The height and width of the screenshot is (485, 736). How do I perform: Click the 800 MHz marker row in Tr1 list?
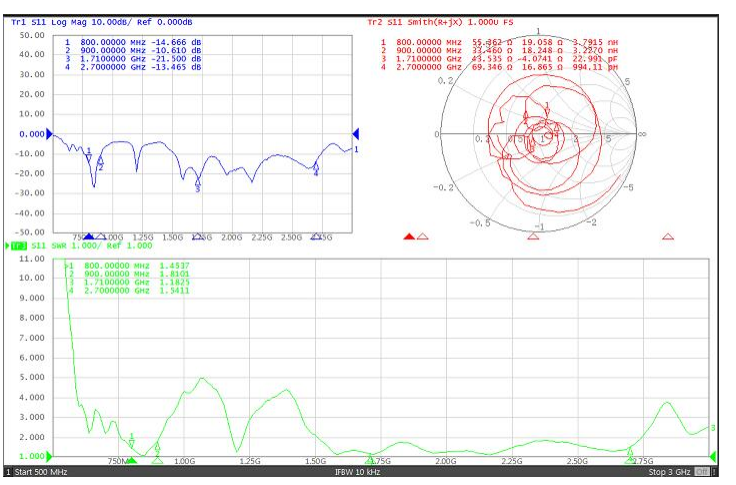pos(133,41)
